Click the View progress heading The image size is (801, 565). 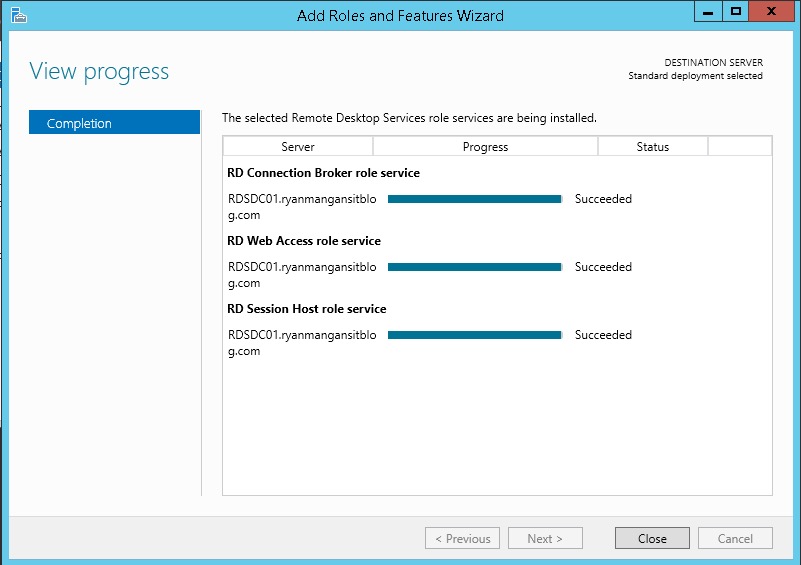tap(99, 72)
